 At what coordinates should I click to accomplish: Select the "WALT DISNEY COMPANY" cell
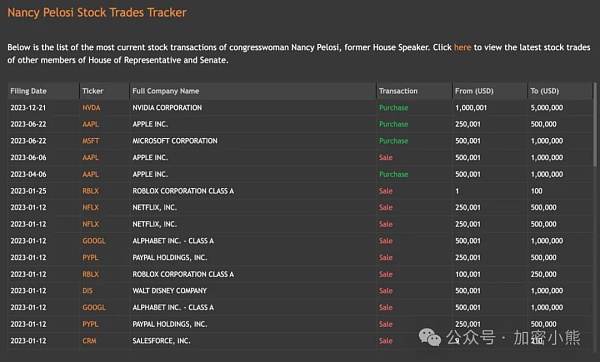click(x=170, y=291)
